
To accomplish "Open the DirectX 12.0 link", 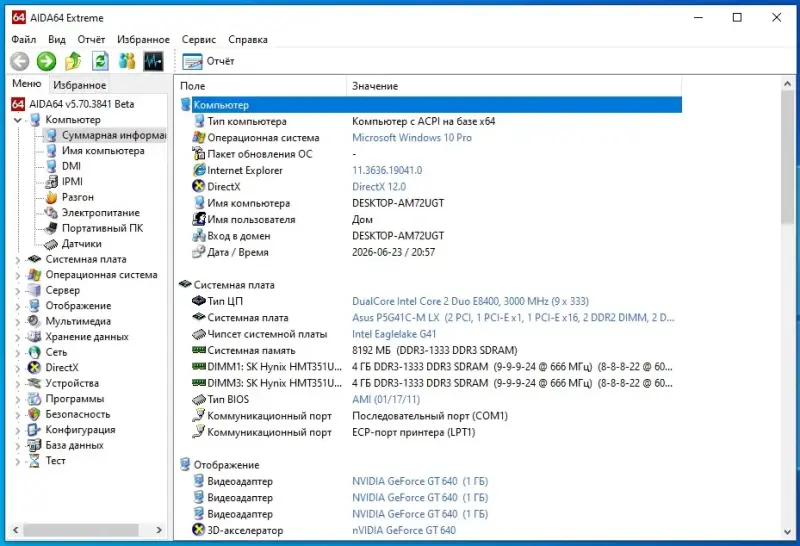I will tap(379, 187).
